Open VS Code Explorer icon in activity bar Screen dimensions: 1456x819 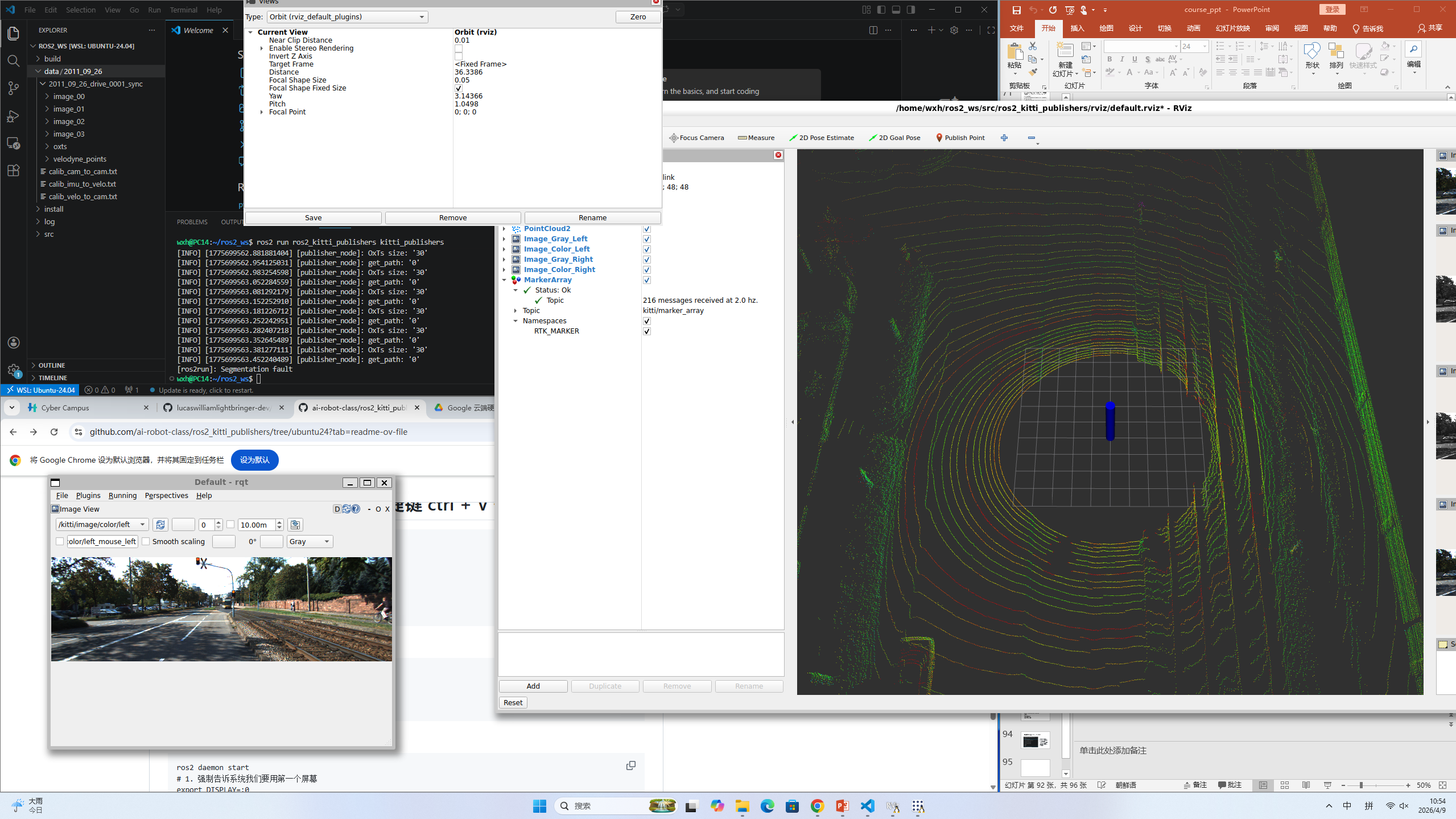pos(14,34)
